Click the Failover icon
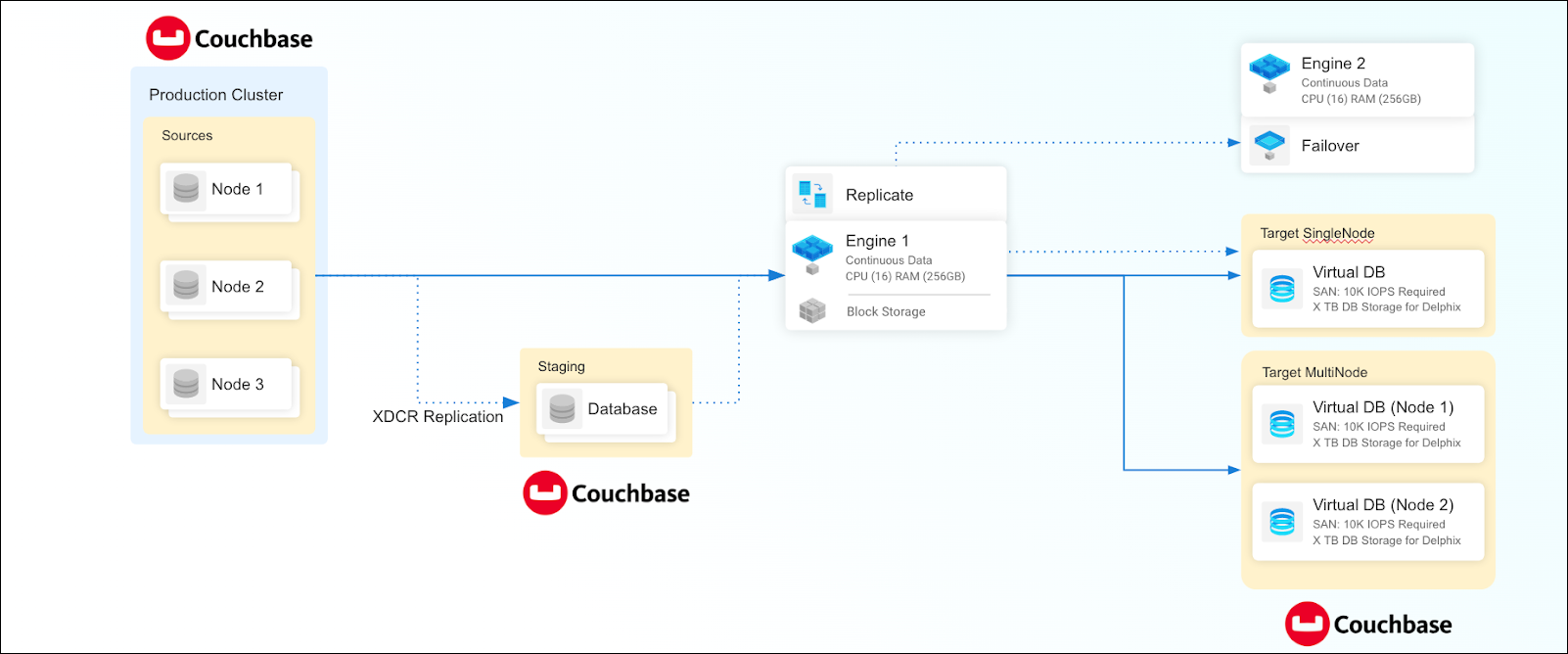 (1269, 145)
